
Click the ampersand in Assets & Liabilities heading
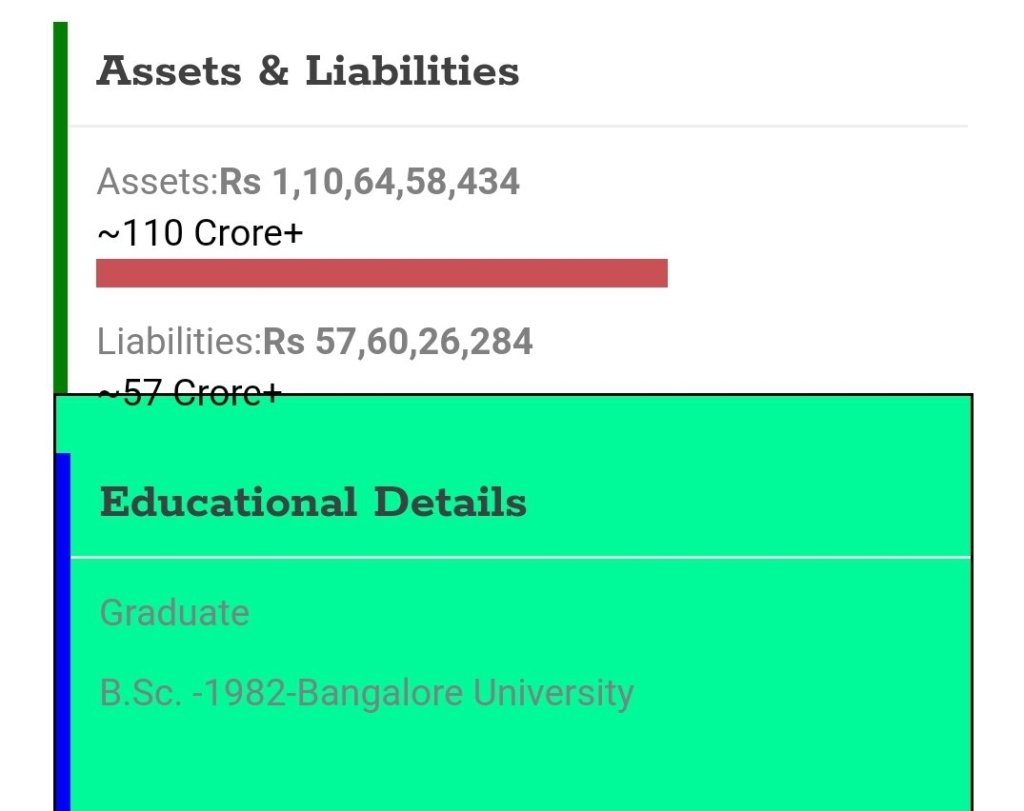tap(273, 72)
